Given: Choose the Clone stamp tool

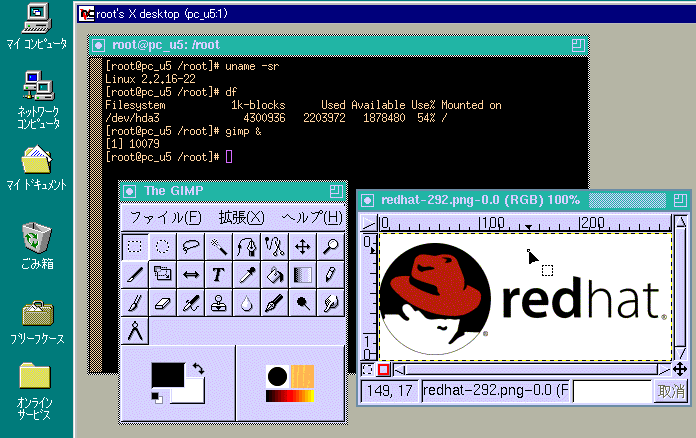Looking at the screenshot, I should [218, 303].
